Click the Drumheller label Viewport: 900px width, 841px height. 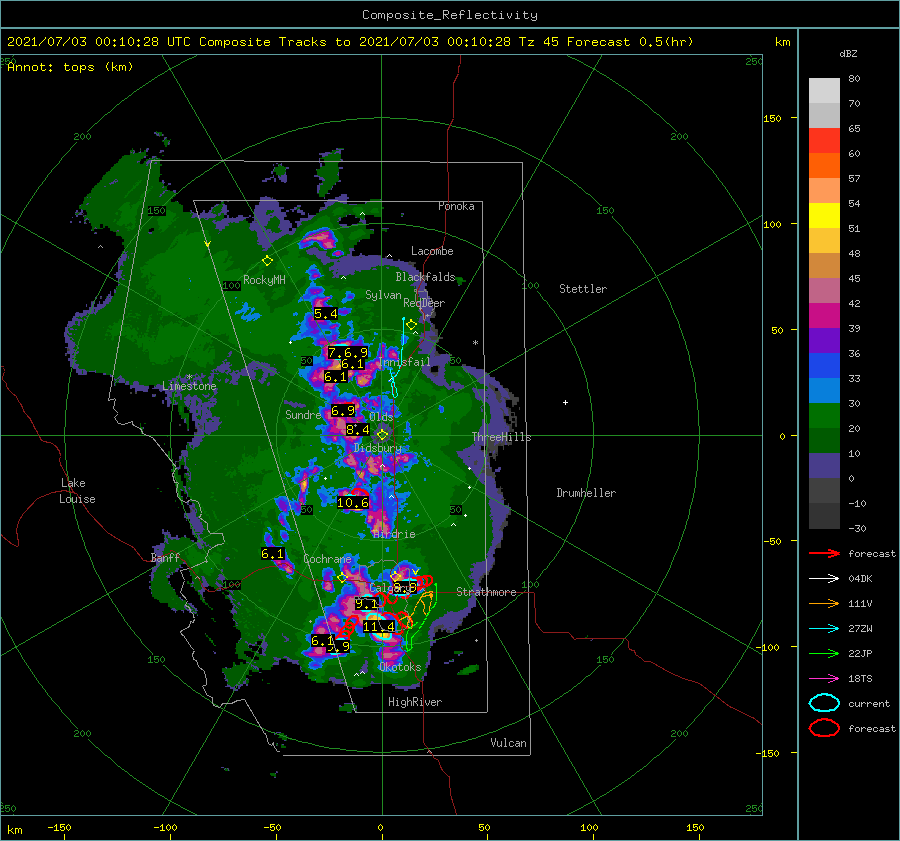click(586, 493)
